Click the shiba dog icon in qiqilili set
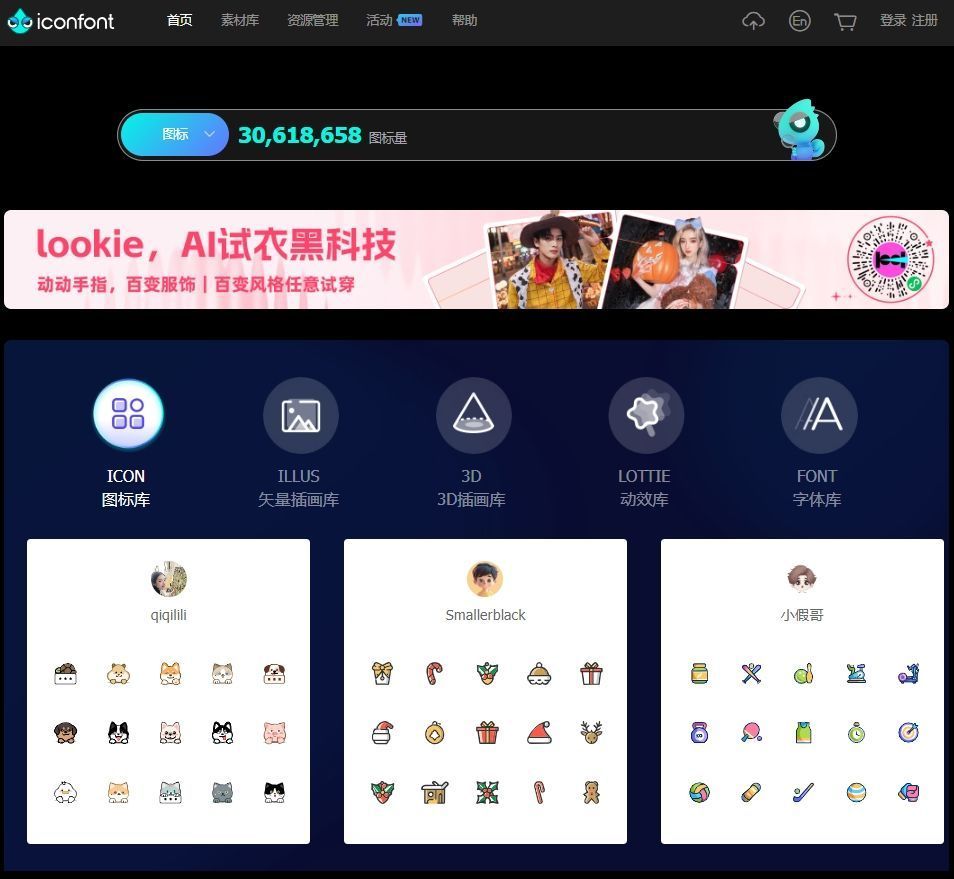Viewport: 954px width, 879px height. click(170, 674)
